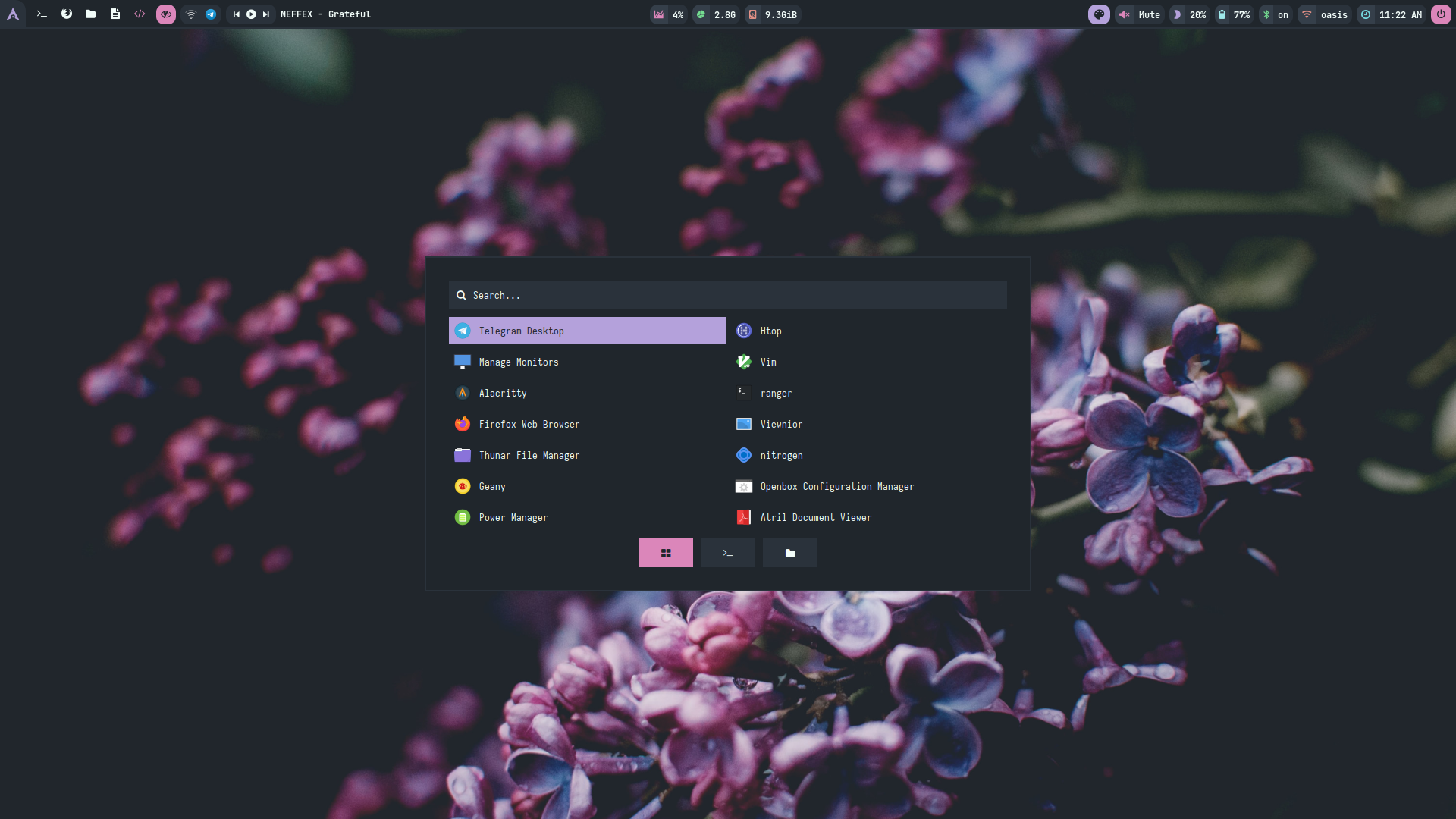Open the Arch logo menu icon

pyautogui.click(x=13, y=14)
